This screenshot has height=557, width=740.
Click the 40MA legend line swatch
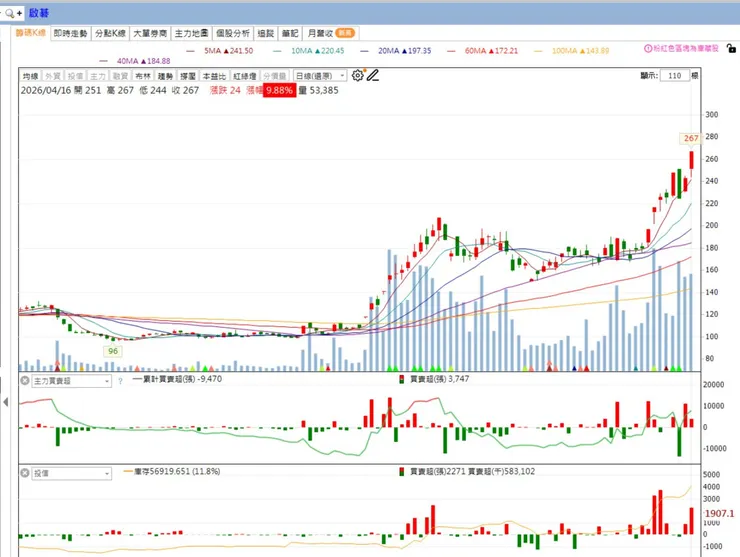click(103, 61)
